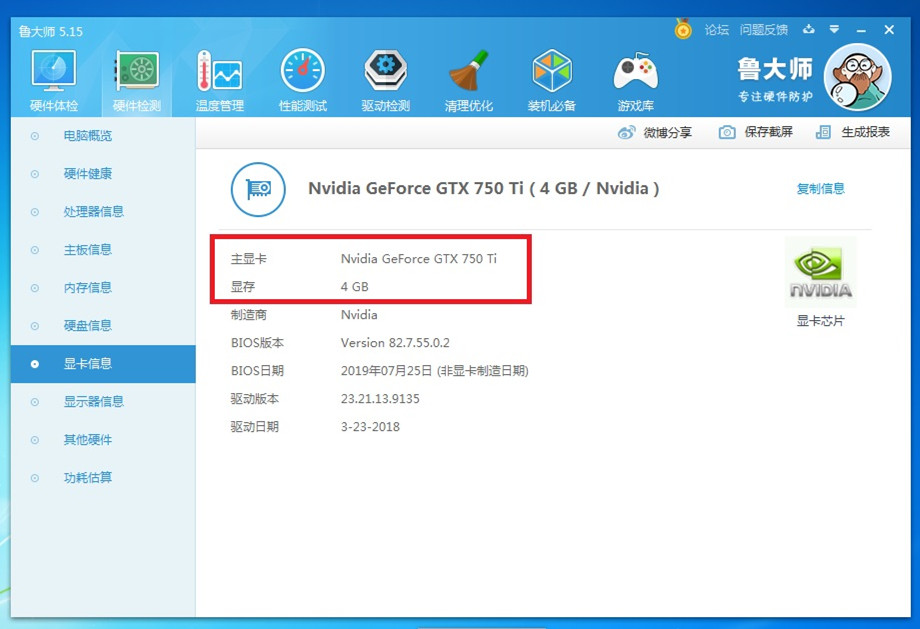Click the NVIDIA 显卡芯片 logo
Viewport: 920px width, 629px height.
point(820,272)
